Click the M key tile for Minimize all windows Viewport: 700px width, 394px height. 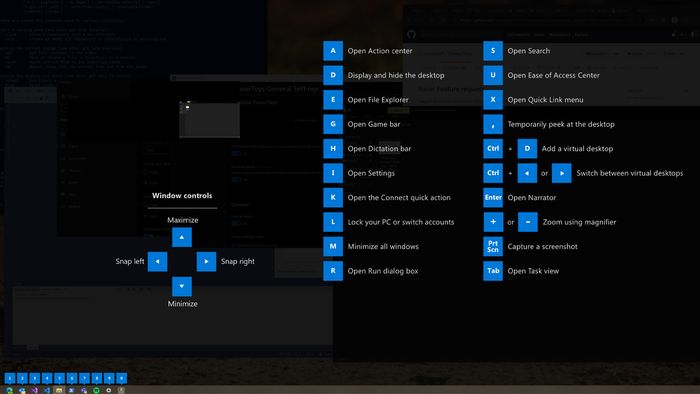[x=333, y=246]
